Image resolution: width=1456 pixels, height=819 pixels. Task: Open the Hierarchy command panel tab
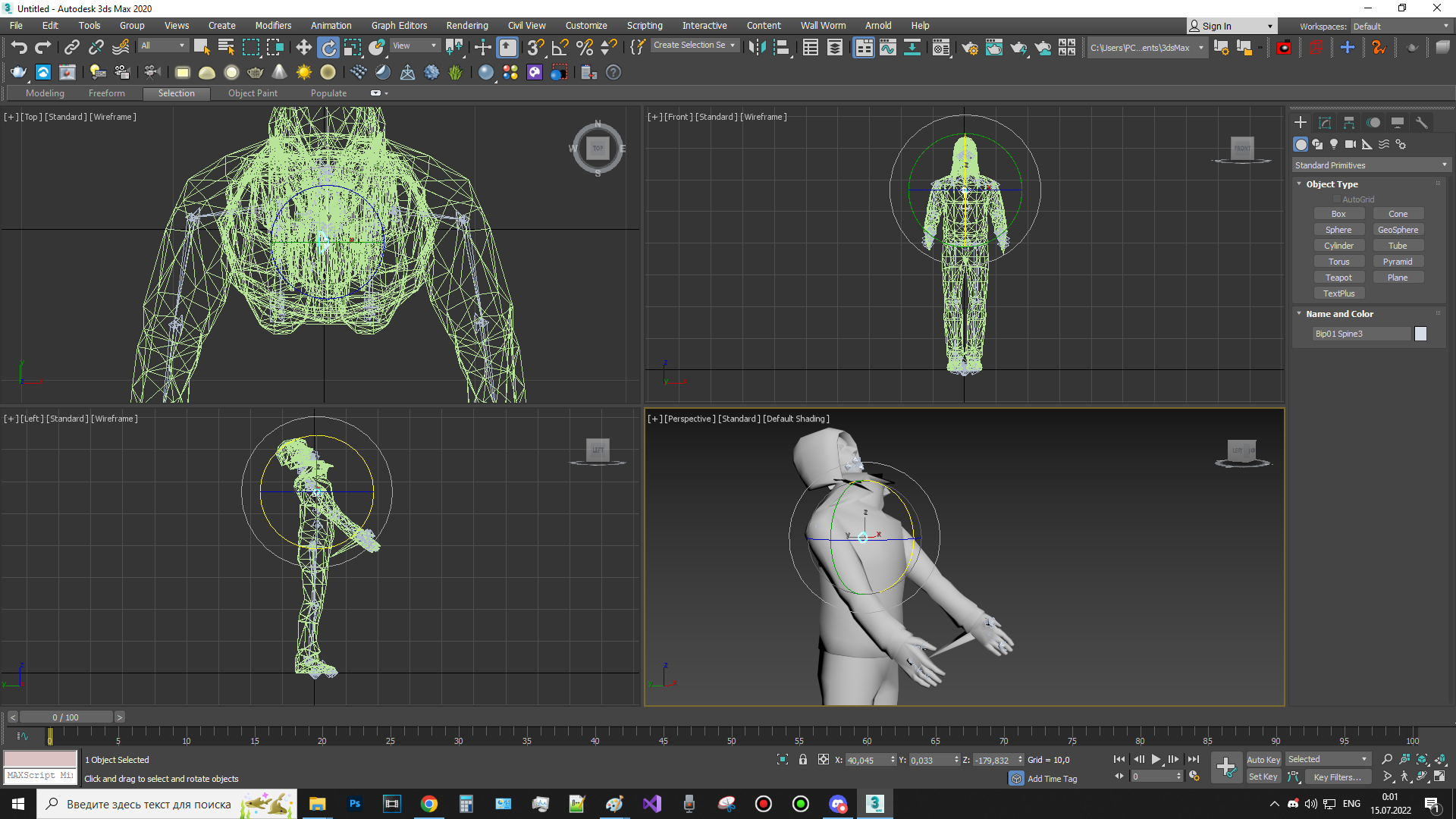pyautogui.click(x=1349, y=122)
